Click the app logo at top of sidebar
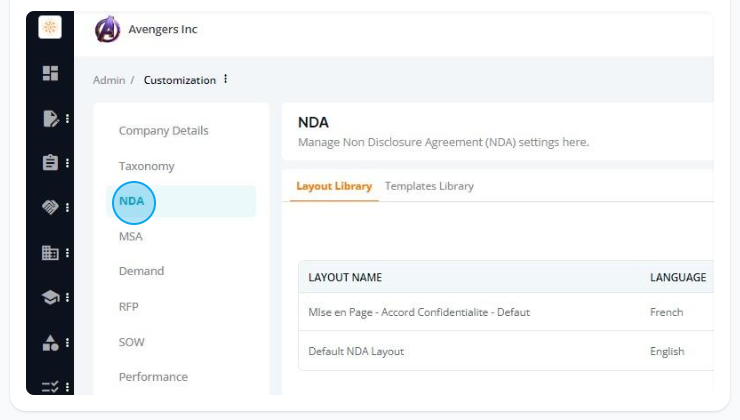 (50, 27)
